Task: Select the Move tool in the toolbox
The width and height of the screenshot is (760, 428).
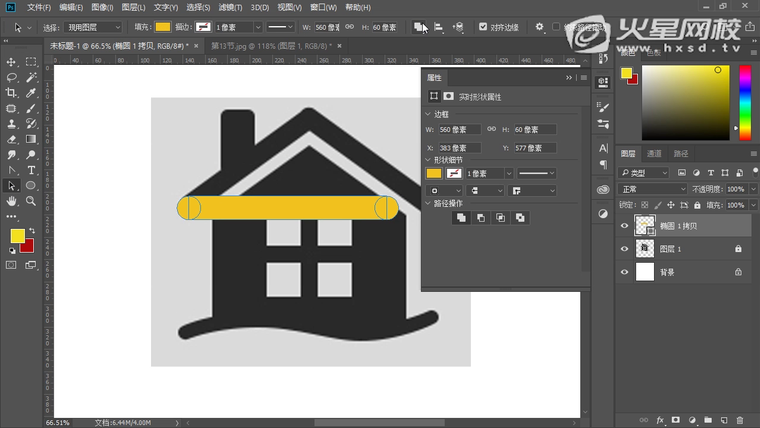Action: 12,60
